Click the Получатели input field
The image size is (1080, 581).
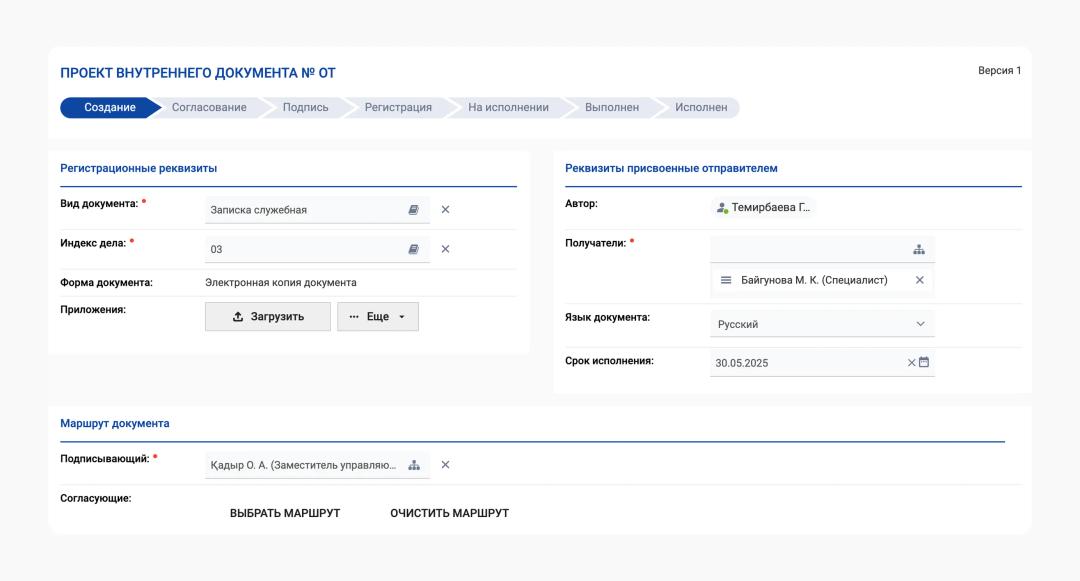pyautogui.click(x=808, y=250)
